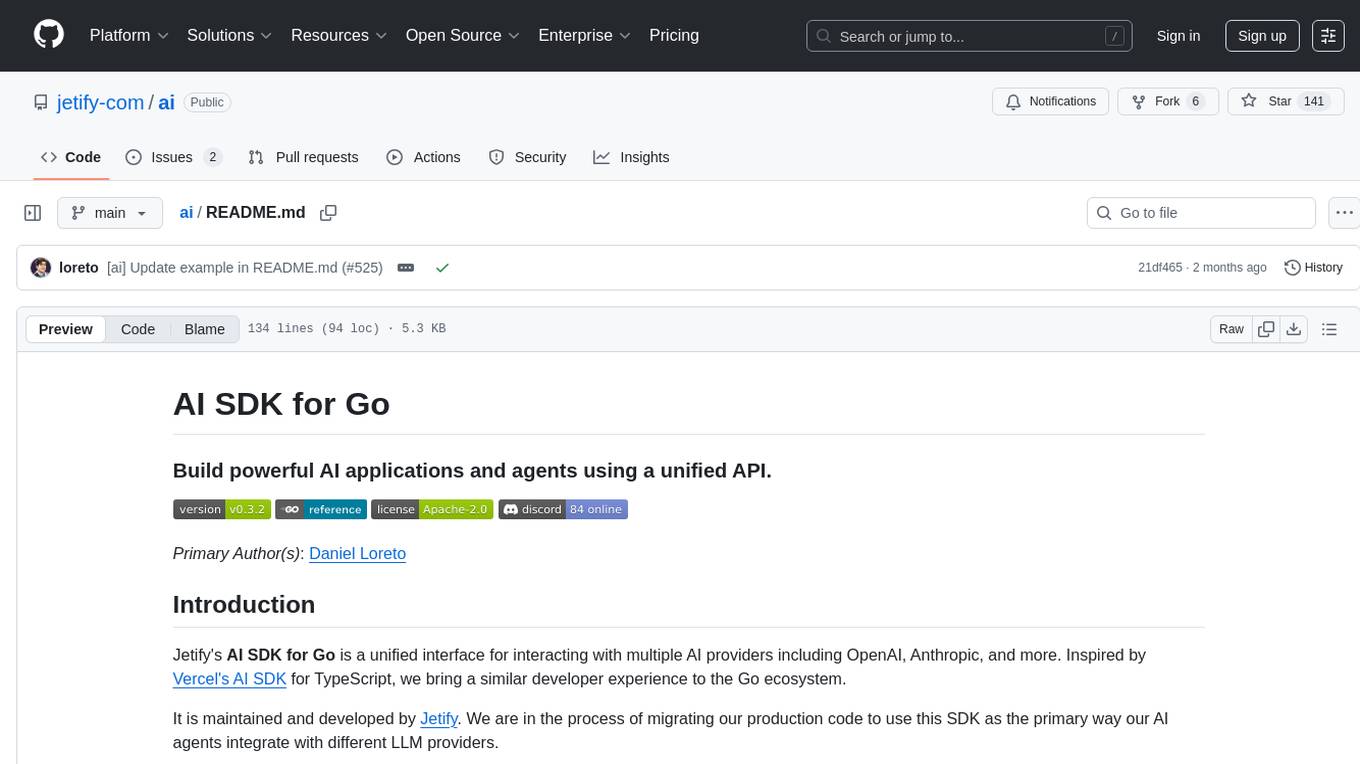This screenshot has width=1360, height=764.
Task: Open the Pricing page
Action: click(674, 35)
